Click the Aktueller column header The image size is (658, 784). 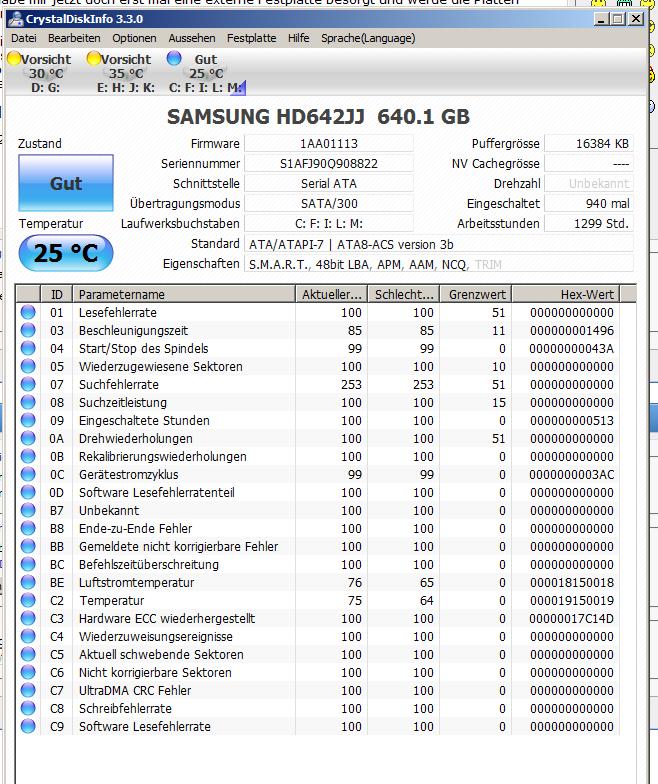[332, 294]
